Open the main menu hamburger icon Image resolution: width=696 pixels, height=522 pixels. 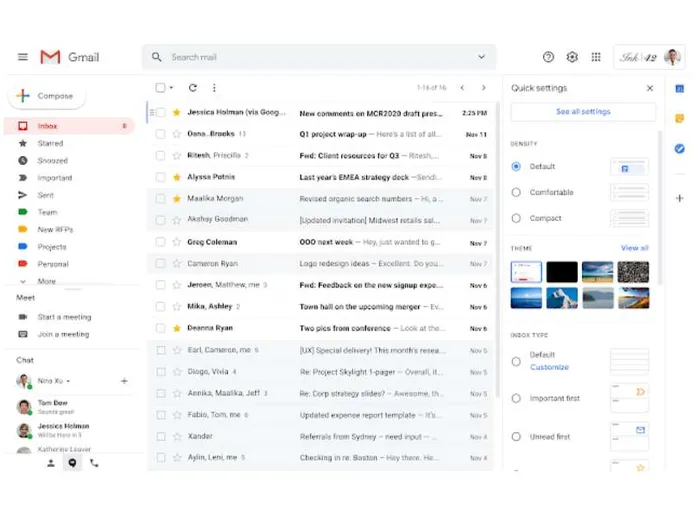pyautogui.click(x=22, y=57)
